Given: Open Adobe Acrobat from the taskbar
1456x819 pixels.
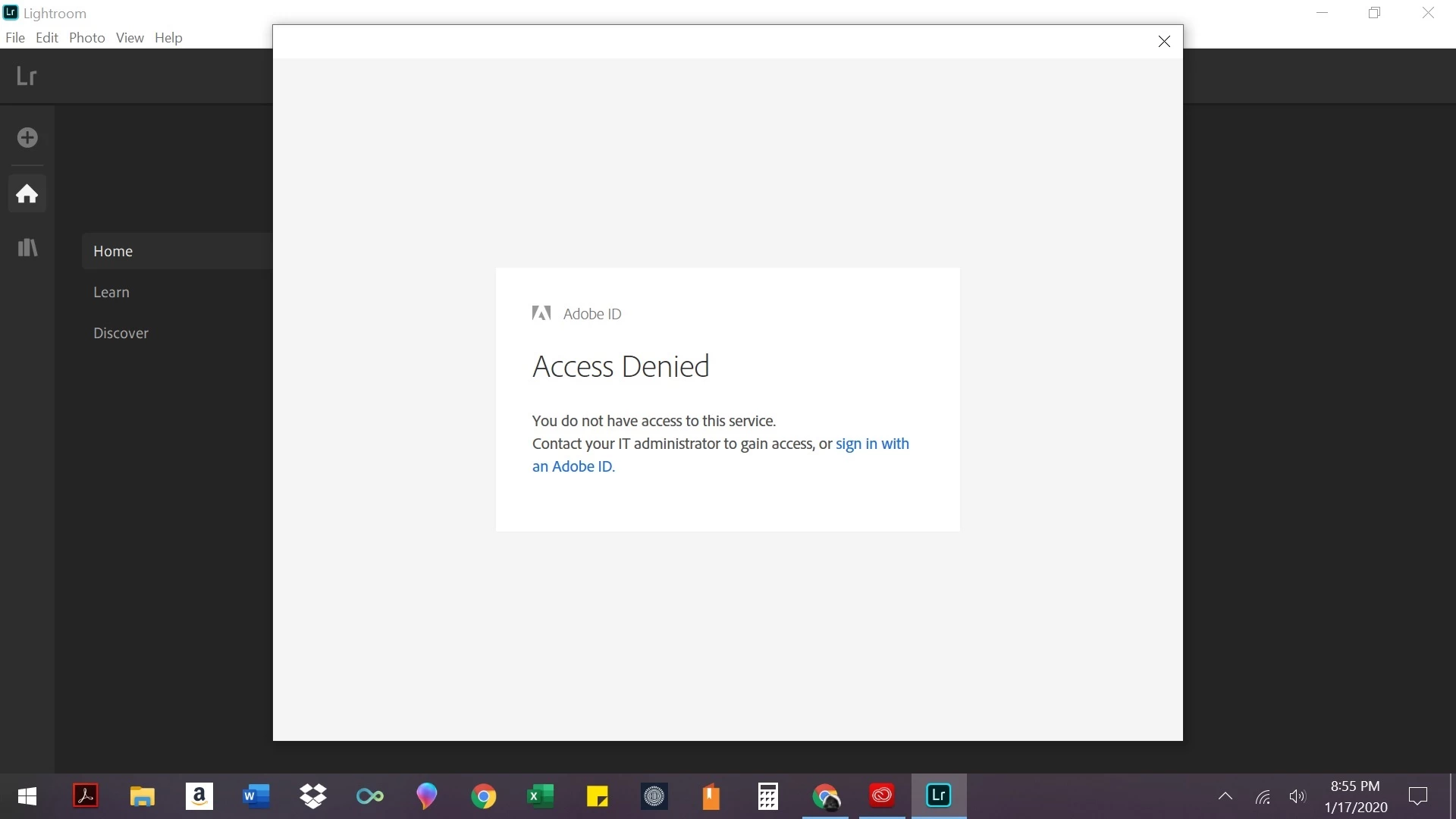Looking at the screenshot, I should [x=86, y=795].
